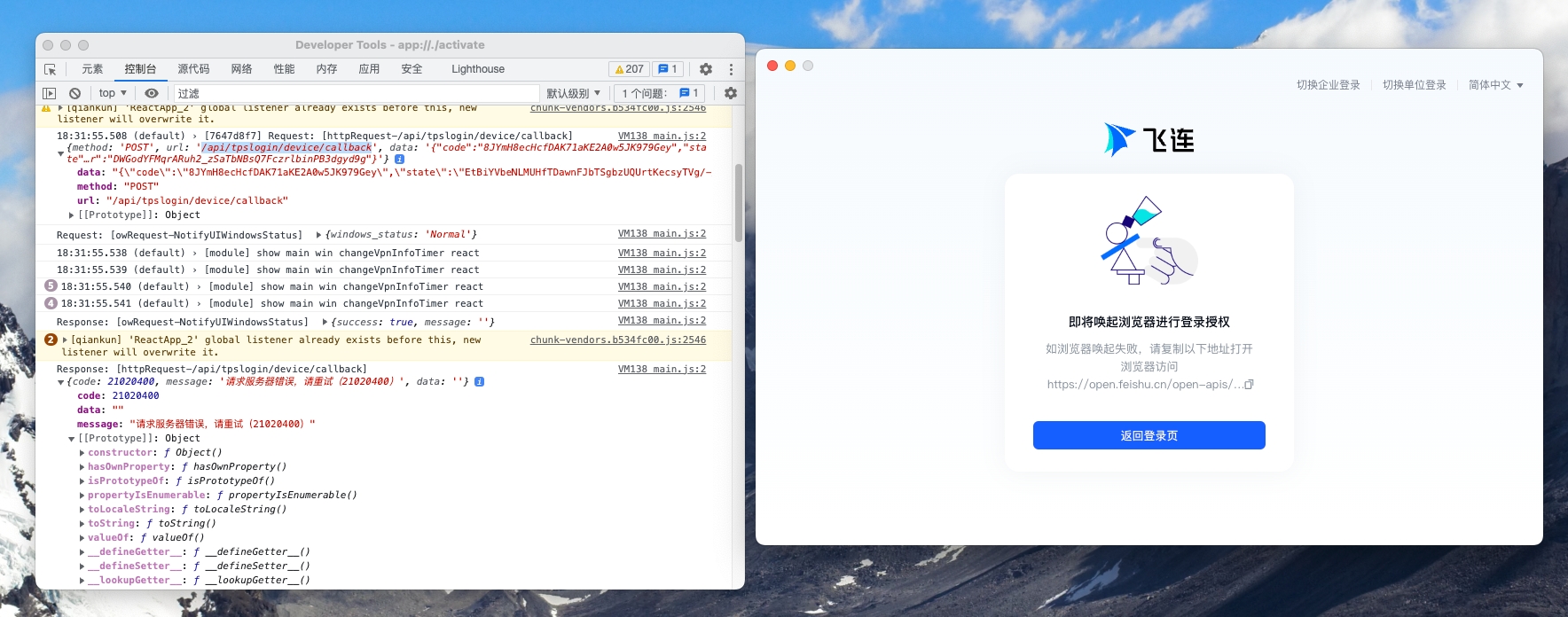Select the message 请求服务器错误 property row
This screenshot has height=617, width=1568.
196,425
